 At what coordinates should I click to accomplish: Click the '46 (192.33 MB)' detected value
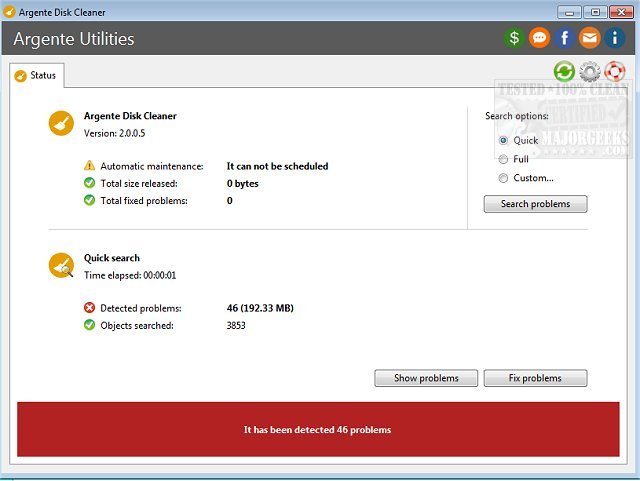coord(260,308)
